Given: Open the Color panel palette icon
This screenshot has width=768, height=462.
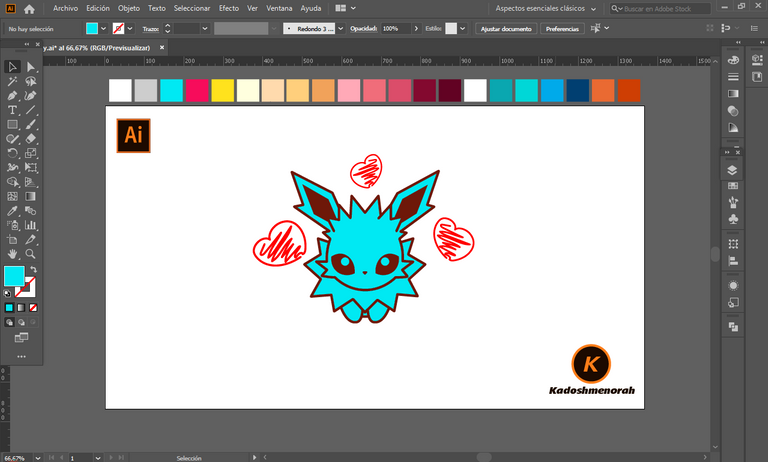Looking at the screenshot, I should click(733, 60).
